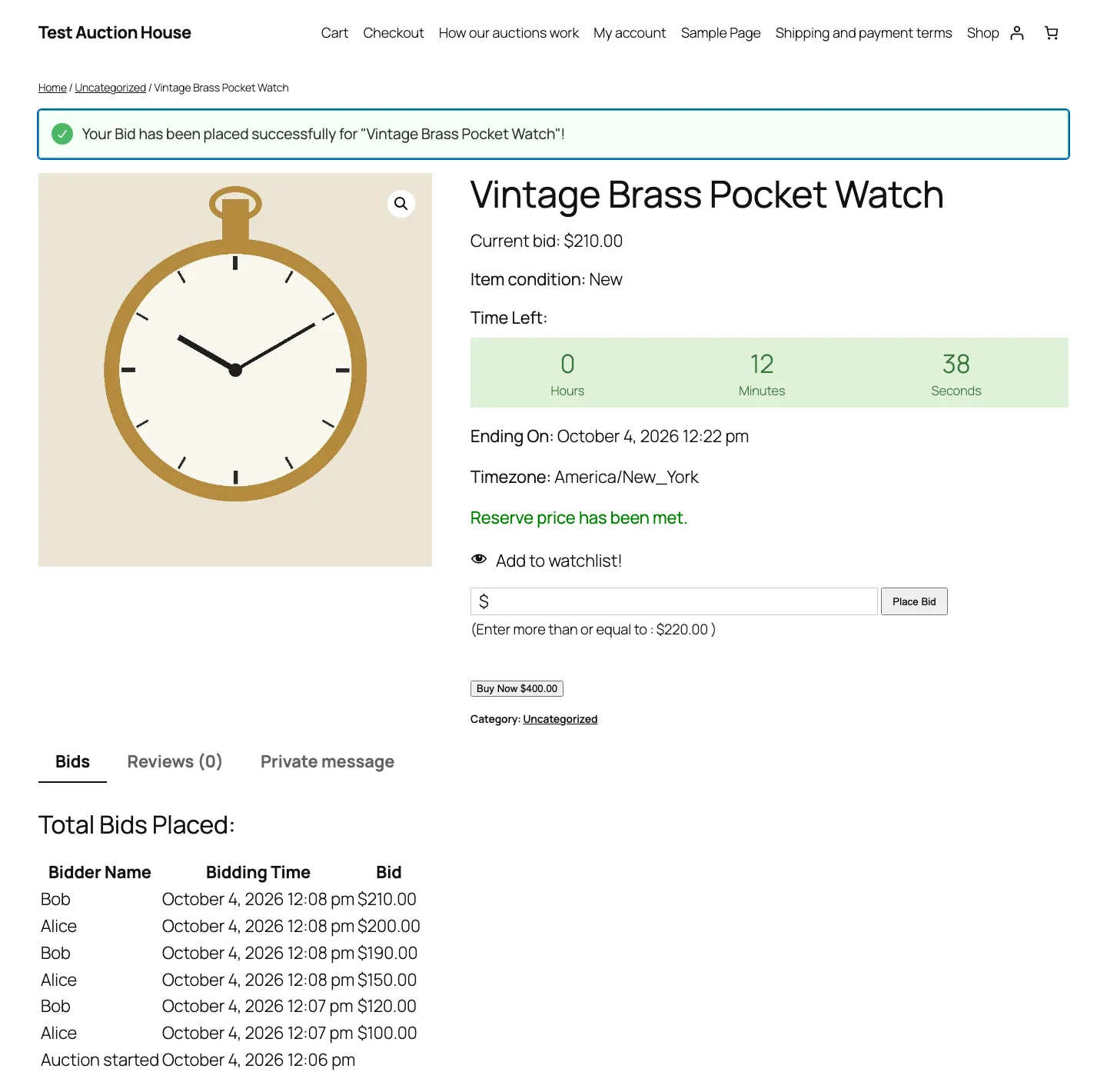Select the Bids tab
Image resolution: width=1107 pixels, height=1092 pixels.
click(72, 761)
